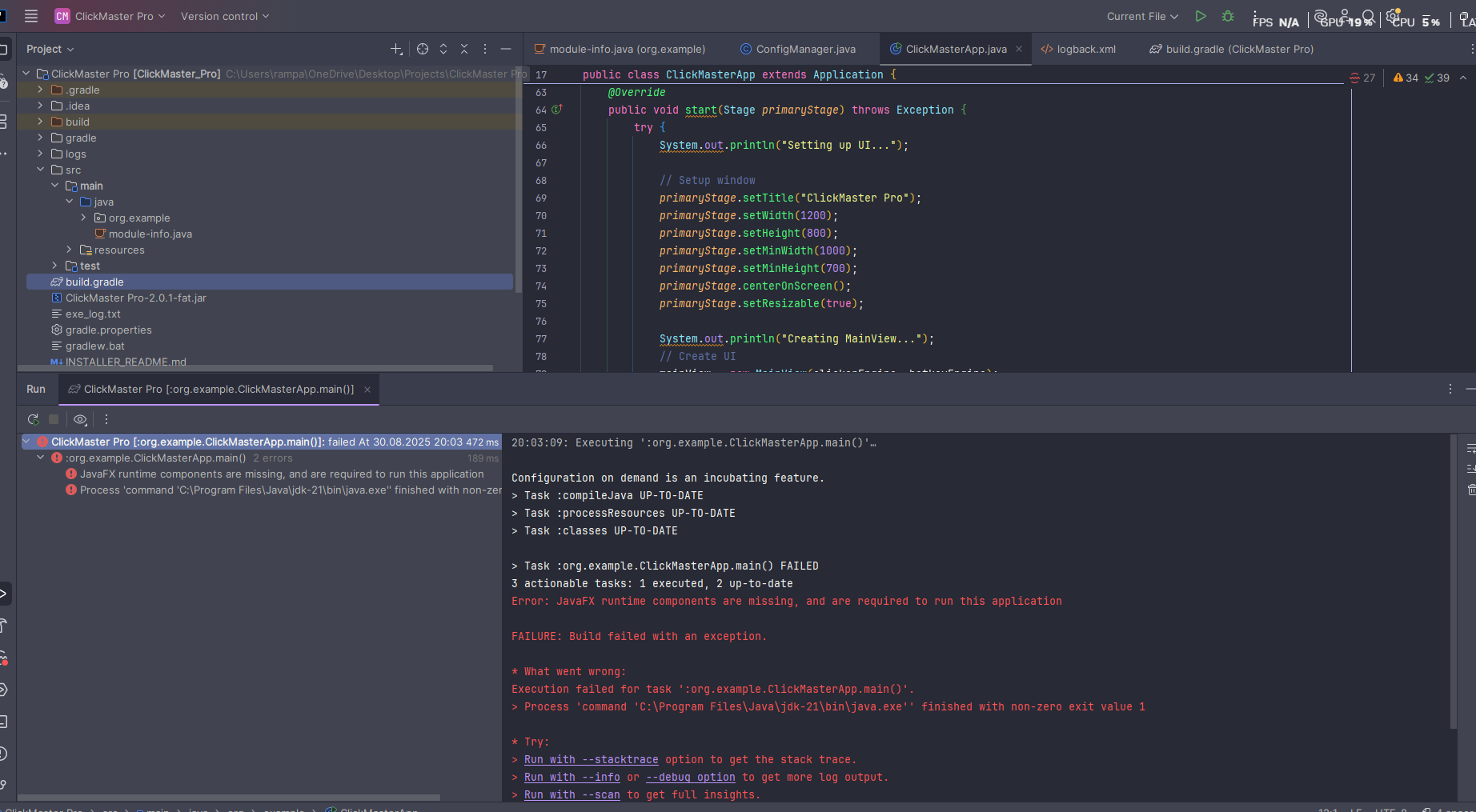The width and height of the screenshot is (1476, 812).
Task: Open Run tool window options menu
Action: [x=1450, y=389]
